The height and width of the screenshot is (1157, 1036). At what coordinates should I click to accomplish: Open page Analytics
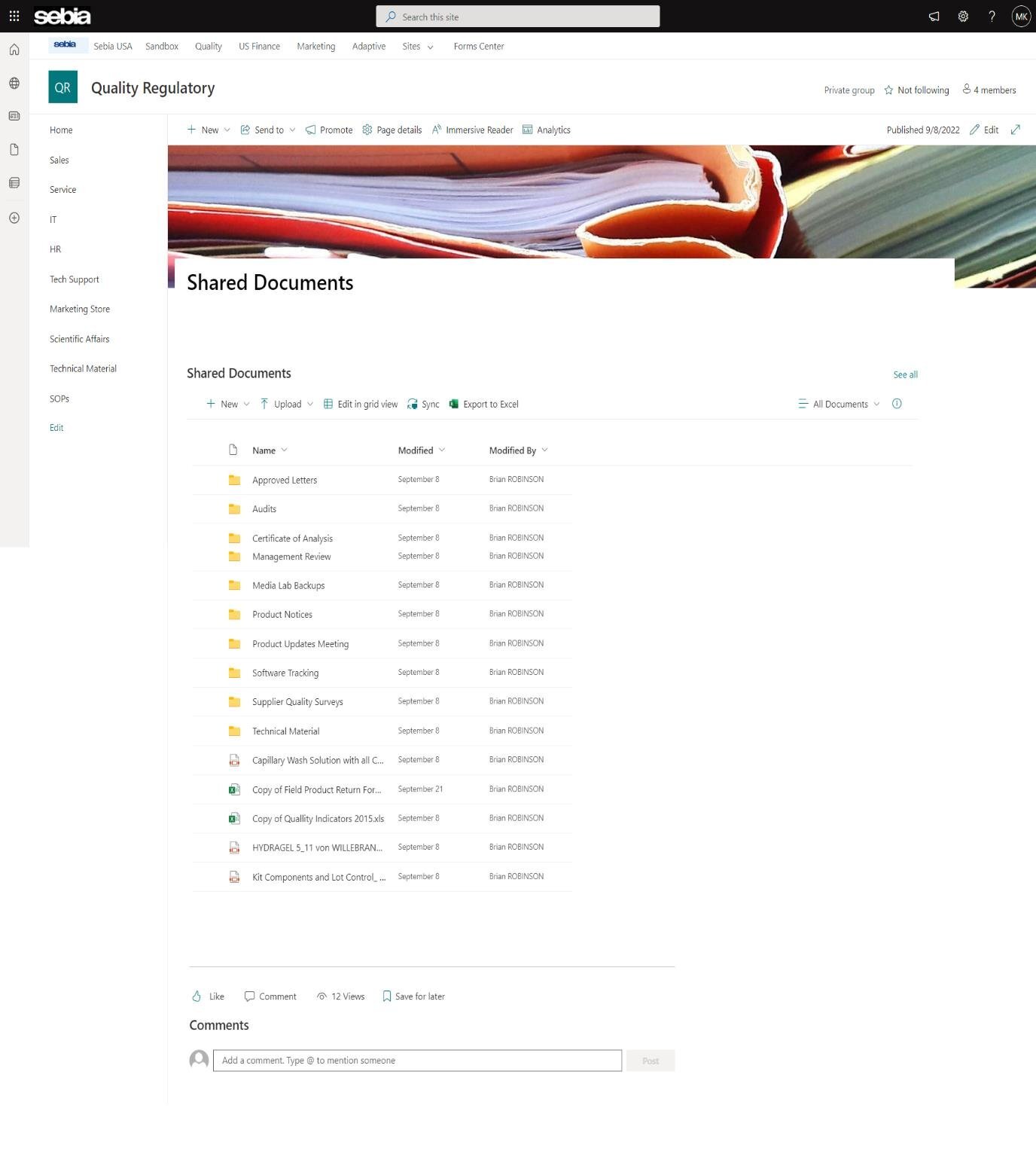(547, 130)
